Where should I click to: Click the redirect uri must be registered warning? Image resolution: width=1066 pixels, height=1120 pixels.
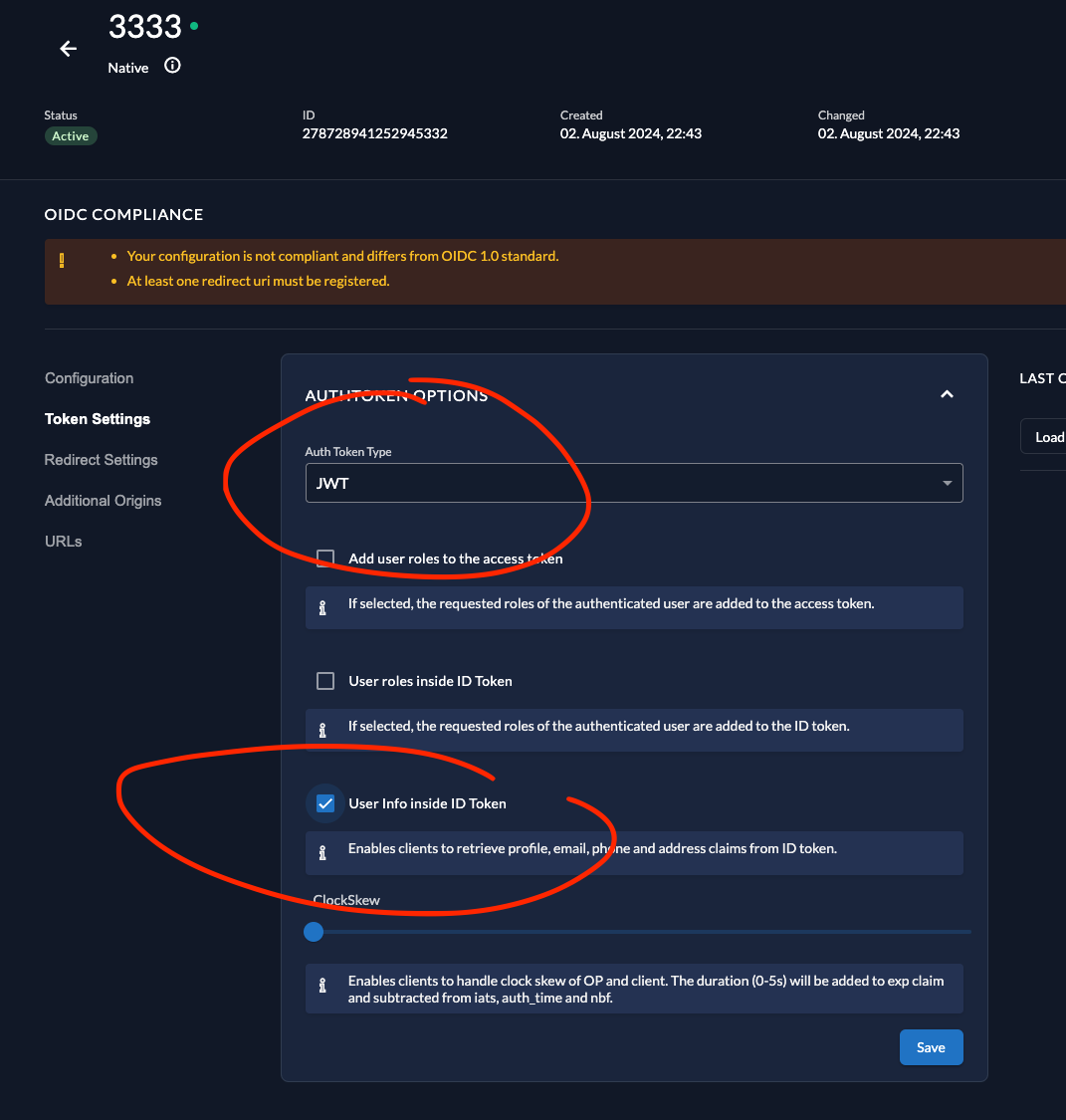(x=259, y=281)
